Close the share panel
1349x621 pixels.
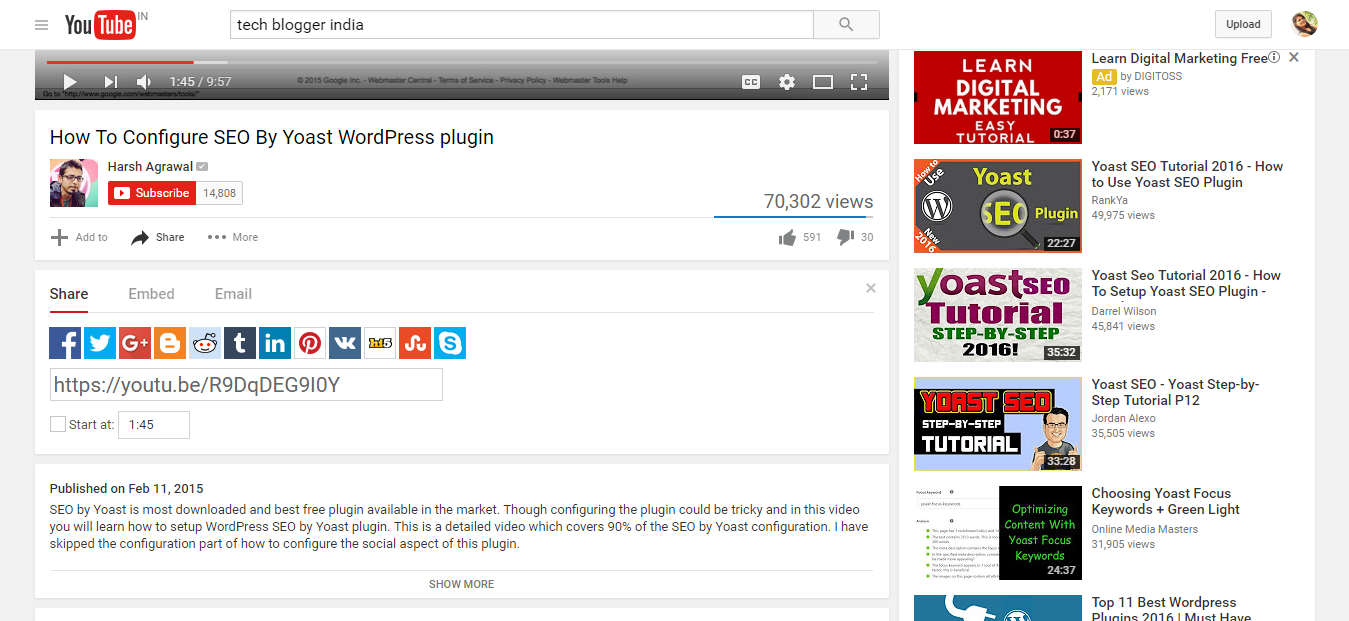[870, 288]
